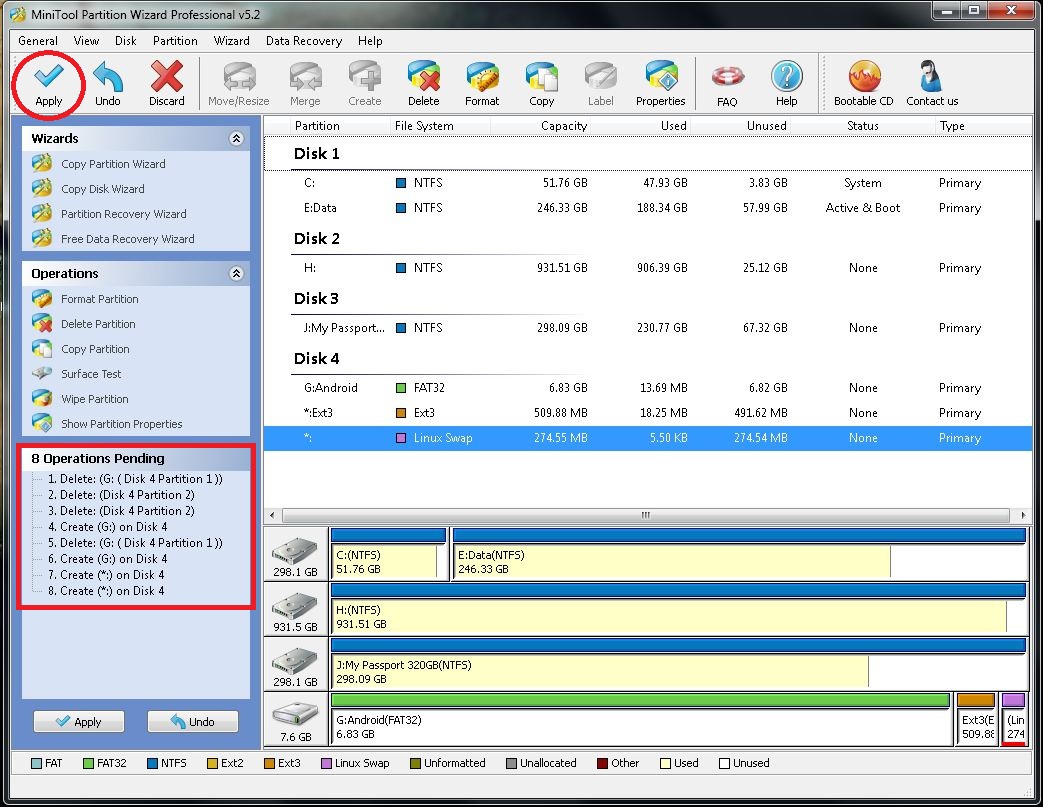The height and width of the screenshot is (807, 1043).
Task: Open the General menu
Action: point(38,41)
